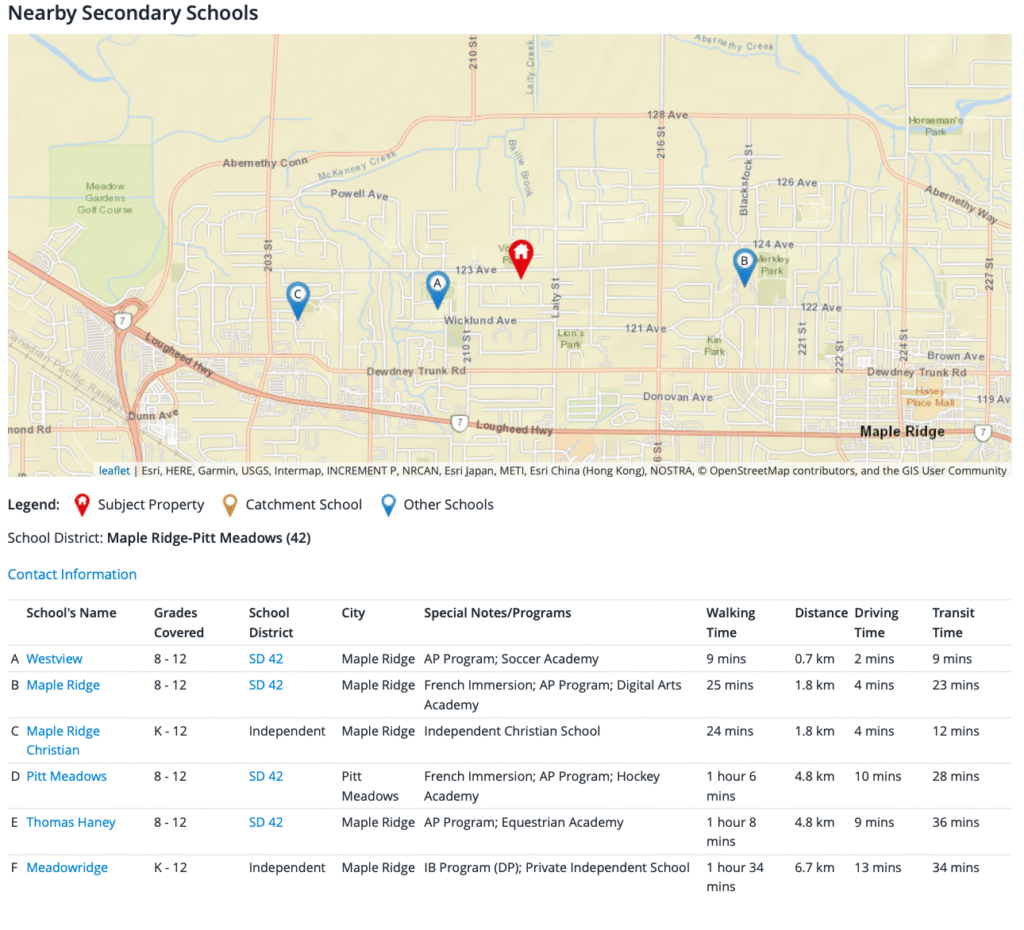Image resolution: width=1024 pixels, height=930 pixels.
Task: Select map marker B near Merkley Park
Action: [743, 265]
